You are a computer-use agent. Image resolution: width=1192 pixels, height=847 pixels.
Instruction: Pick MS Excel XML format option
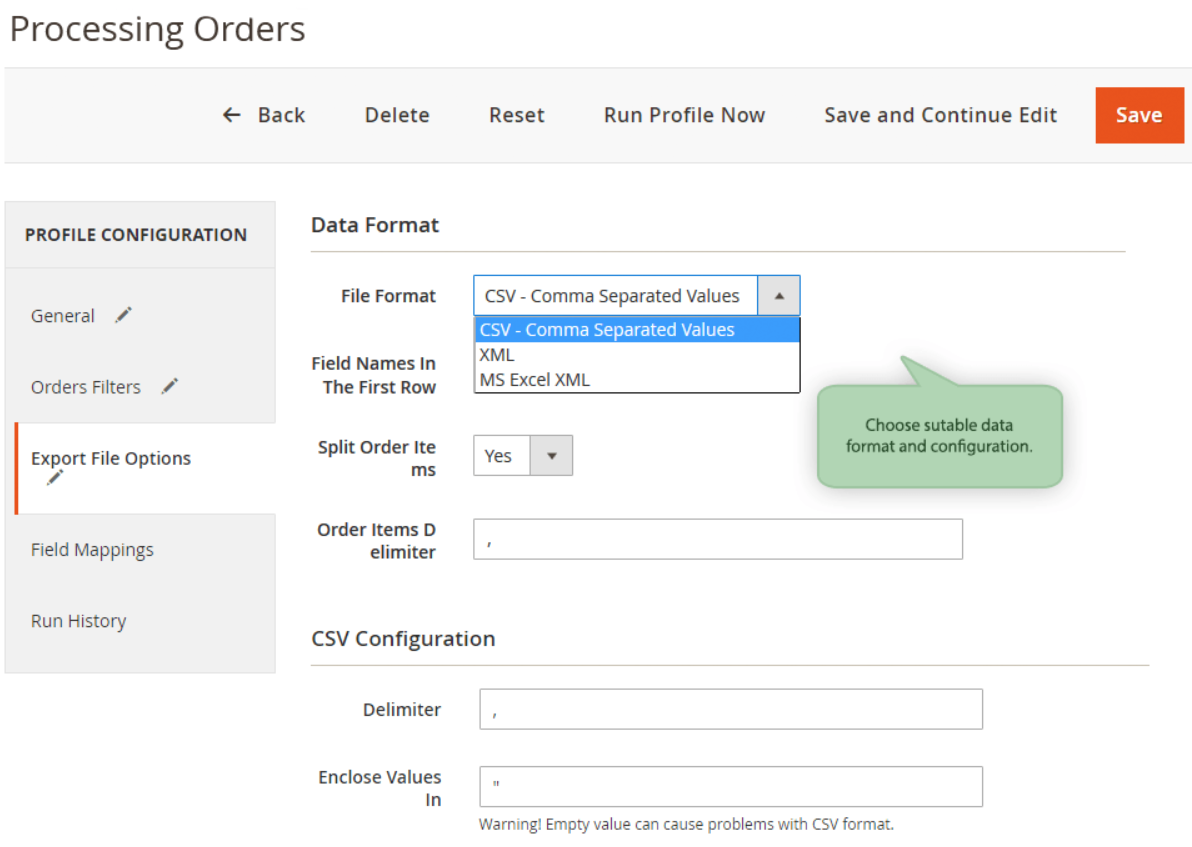pos(535,380)
